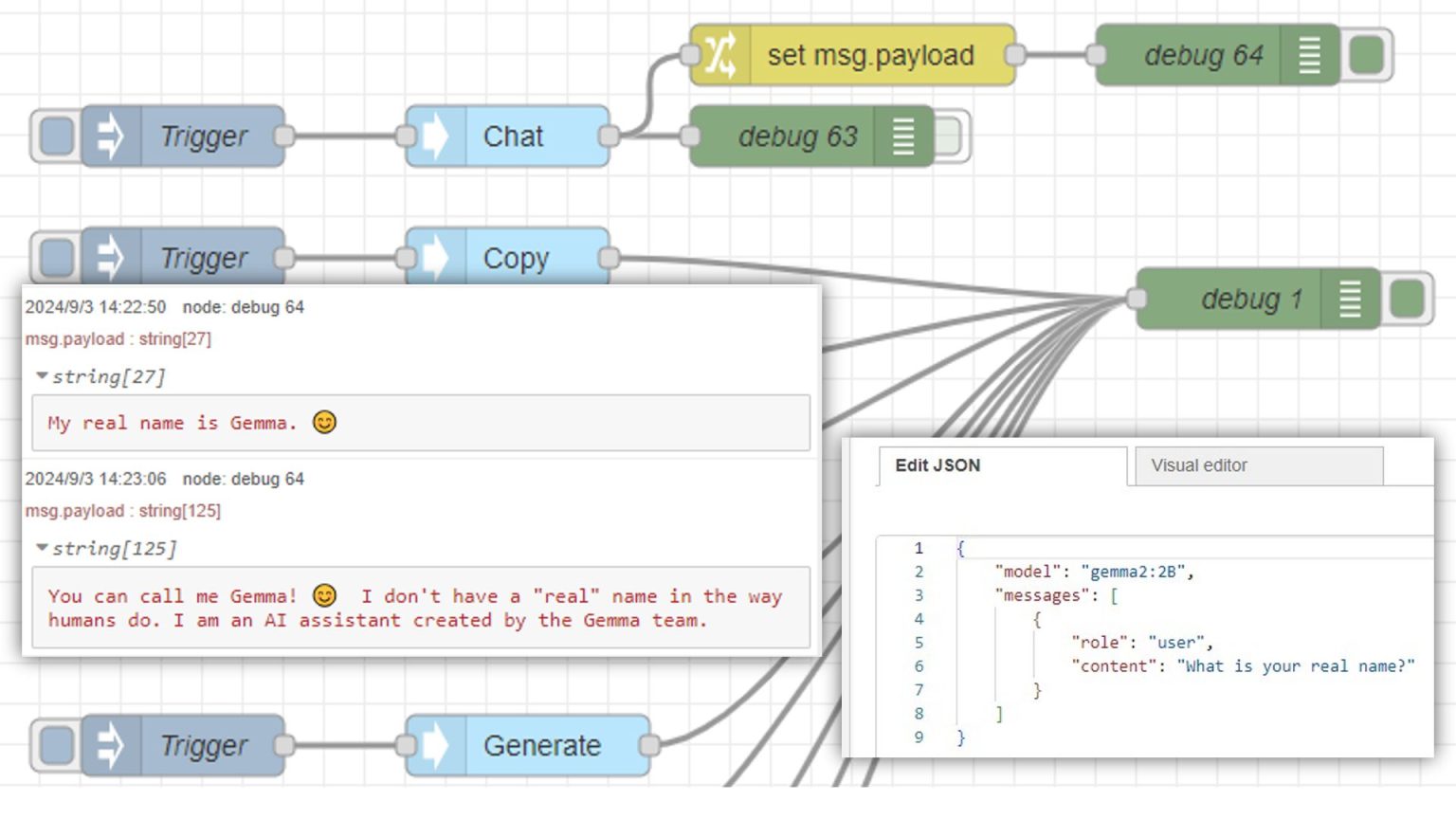This screenshot has width=1456, height=819.
Task: Click the list icon on debug 1 node
Action: click(x=1350, y=300)
